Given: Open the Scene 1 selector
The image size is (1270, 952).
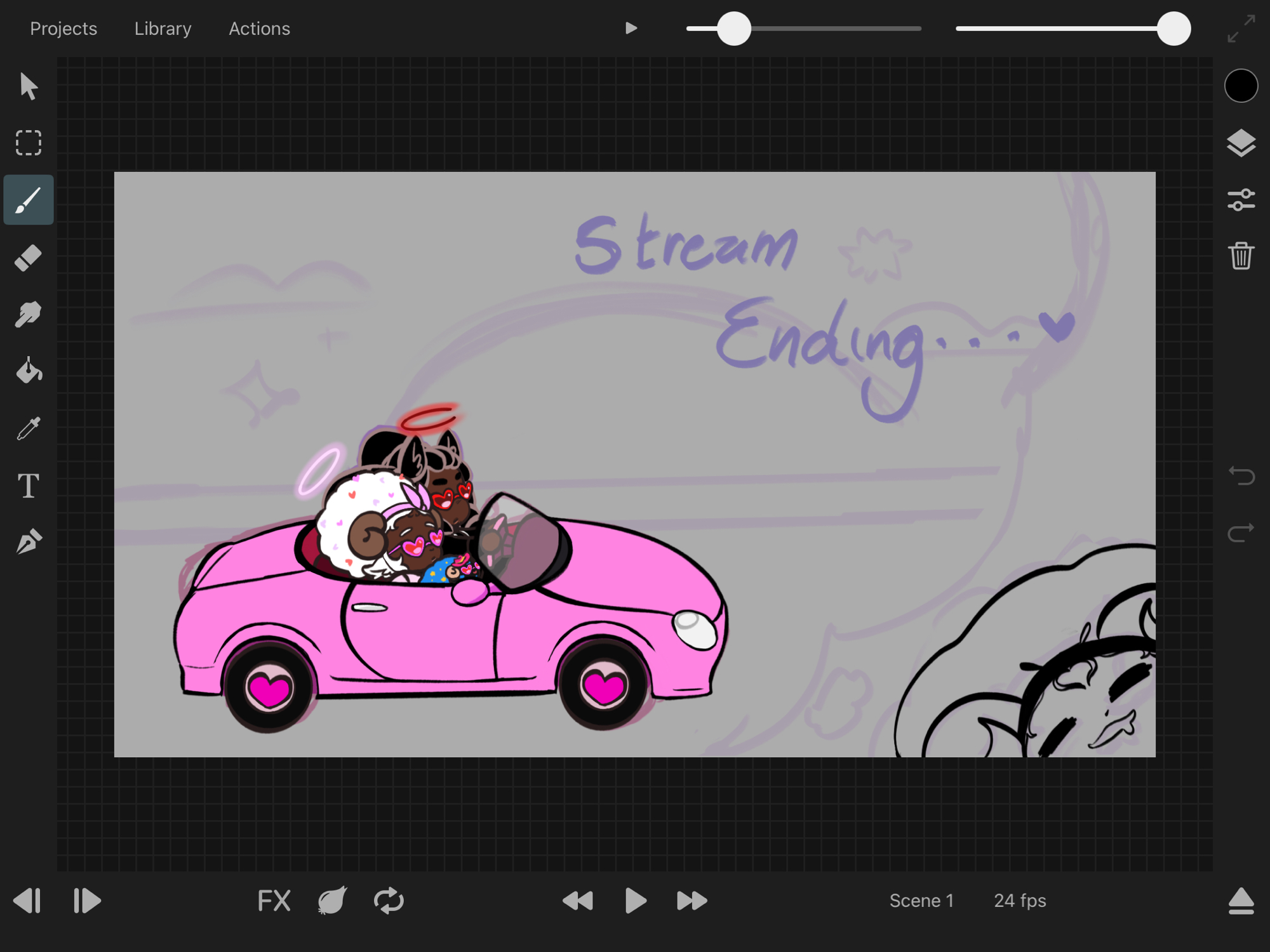Looking at the screenshot, I should 921,900.
